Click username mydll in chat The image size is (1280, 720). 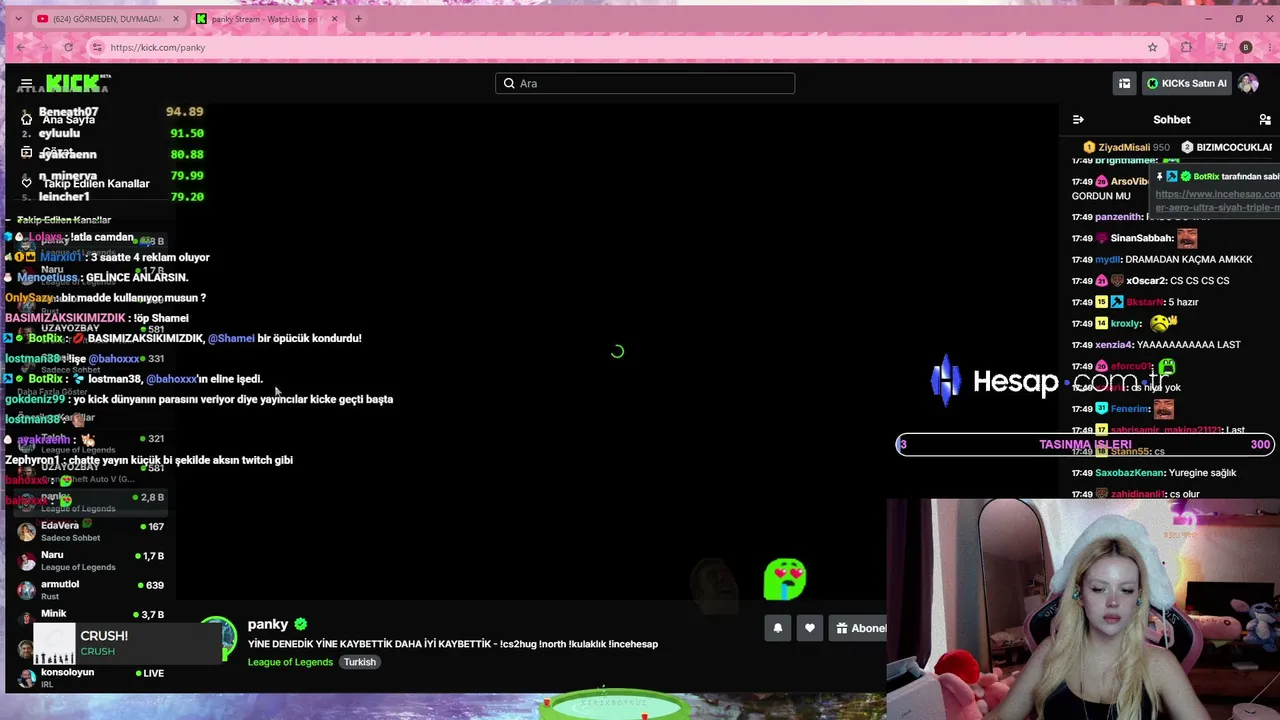[x=1108, y=260]
